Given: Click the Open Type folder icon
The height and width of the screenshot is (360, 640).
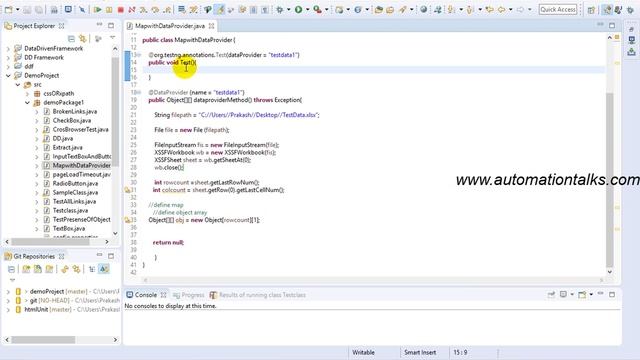Looking at the screenshot, I should click(378, 9).
